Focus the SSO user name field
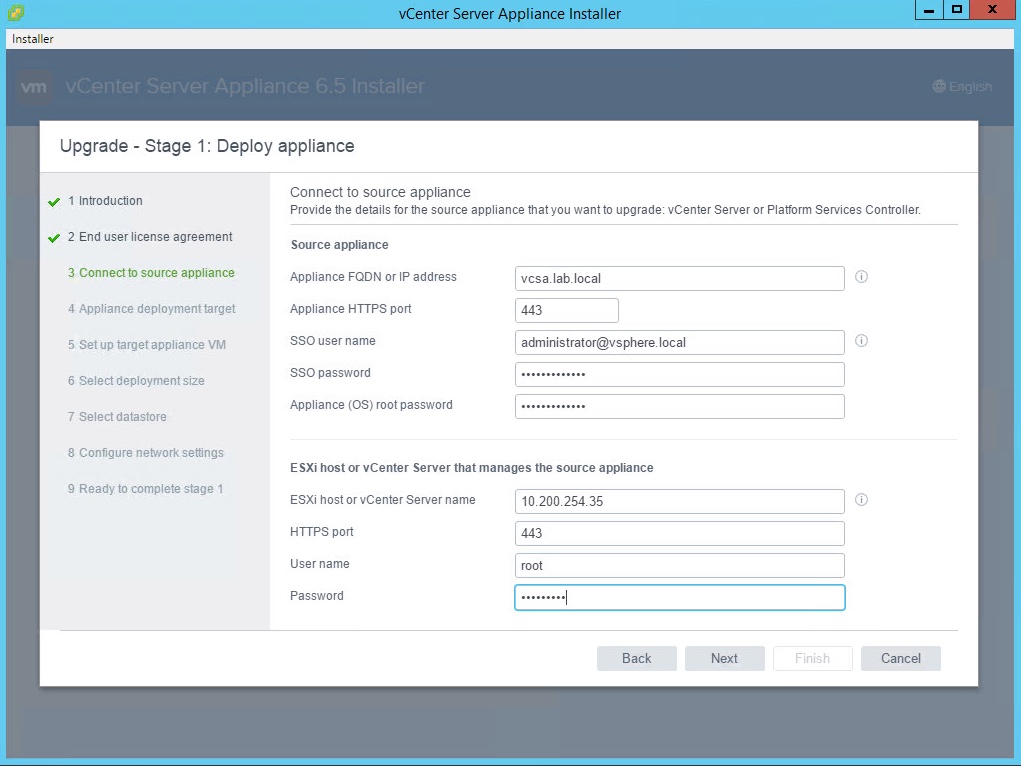Viewport: 1021px width, 766px height. pyautogui.click(x=679, y=342)
